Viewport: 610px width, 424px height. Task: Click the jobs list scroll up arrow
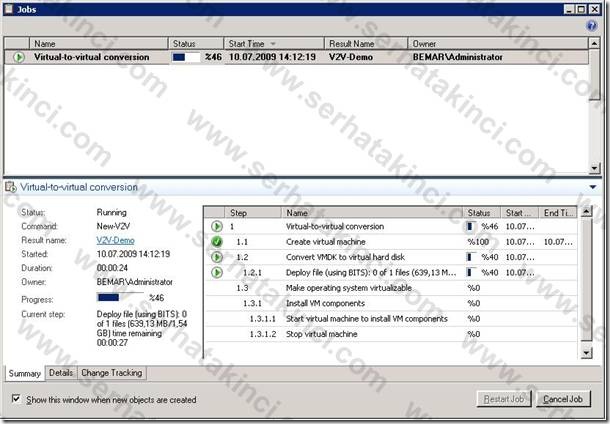click(594, 43)
